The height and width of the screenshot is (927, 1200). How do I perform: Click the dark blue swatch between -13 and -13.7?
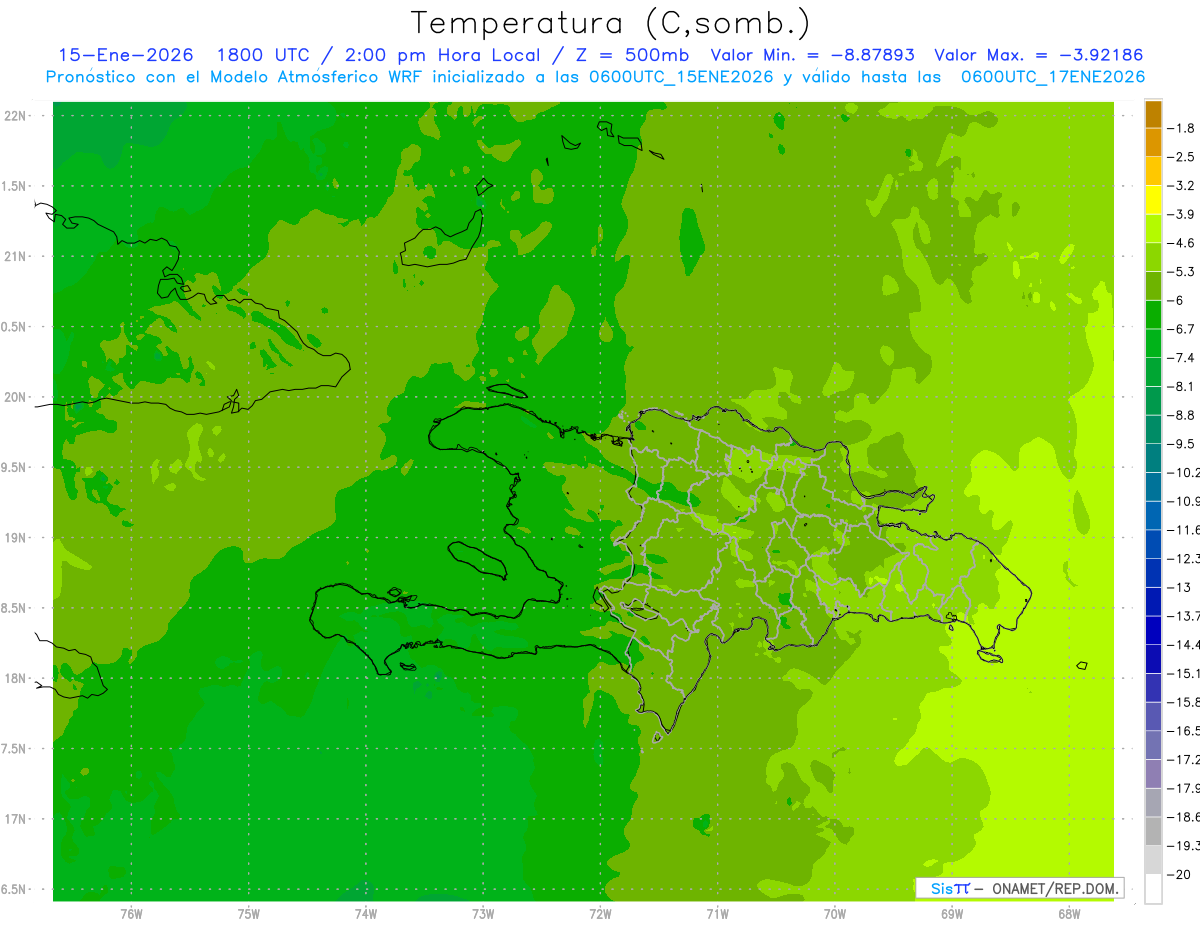[x=1153, y=601]
